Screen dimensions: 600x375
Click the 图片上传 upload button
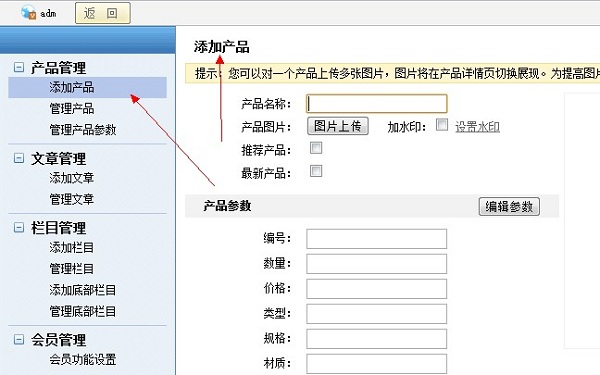[338, 126]
